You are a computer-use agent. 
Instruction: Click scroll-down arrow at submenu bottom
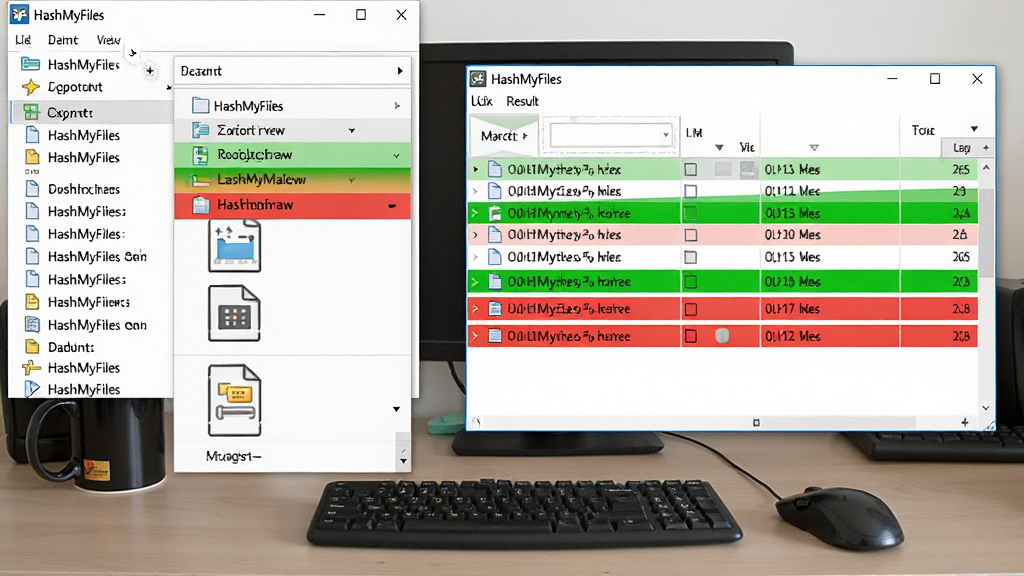click(x=403, y=460)
